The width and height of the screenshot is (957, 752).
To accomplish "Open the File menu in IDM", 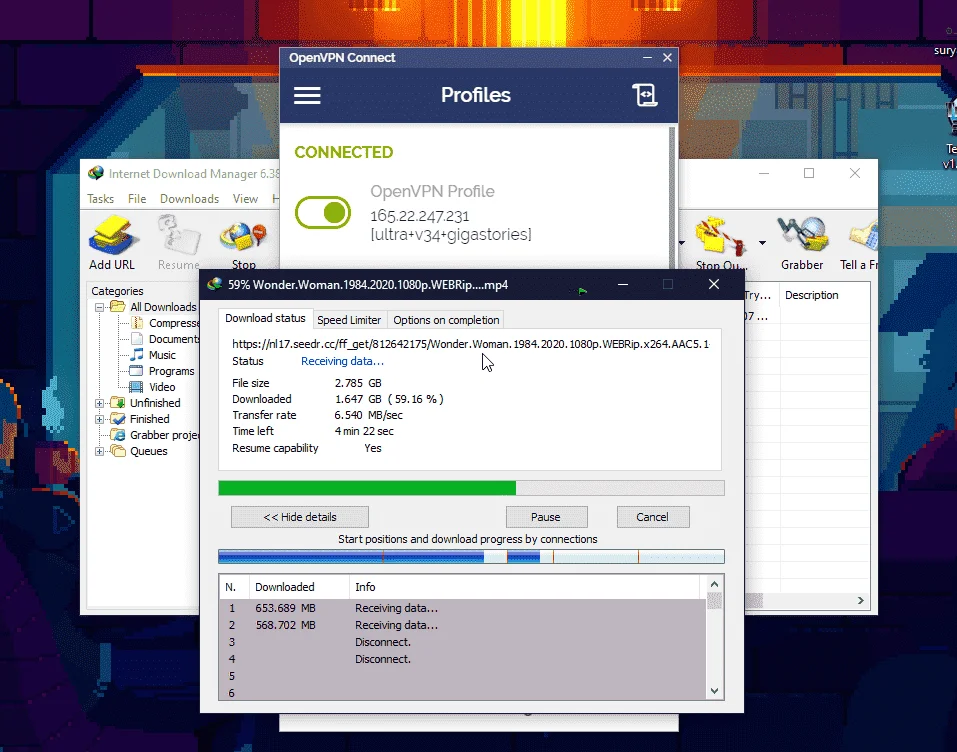I will click(137, 198).
